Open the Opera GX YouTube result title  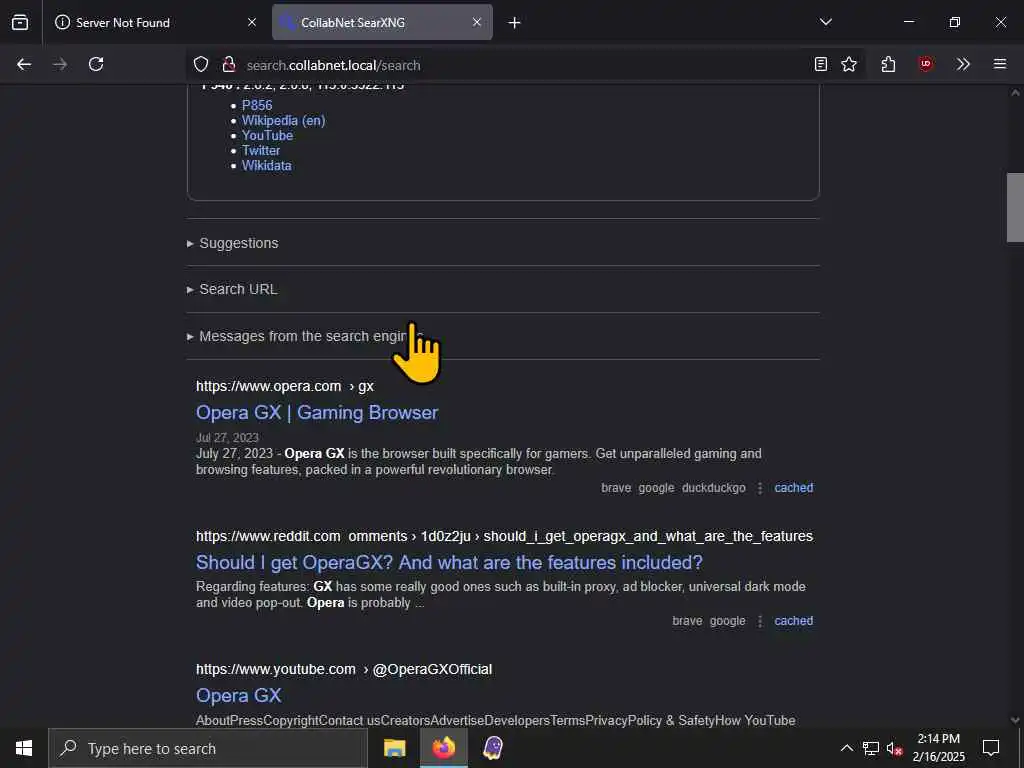[238, 696]
